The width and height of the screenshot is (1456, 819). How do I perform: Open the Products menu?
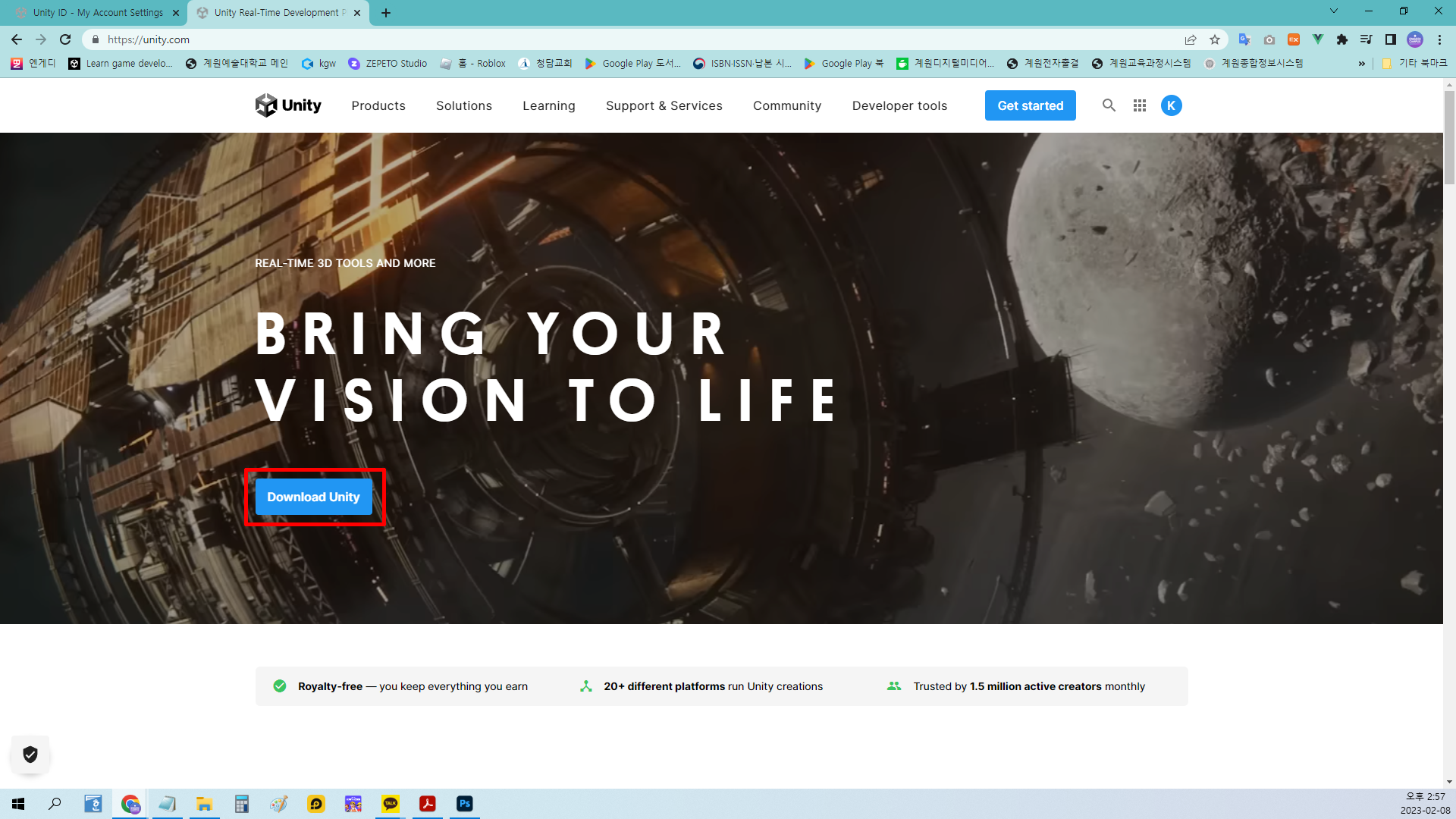pyautogui.click(x=378, y=105)
